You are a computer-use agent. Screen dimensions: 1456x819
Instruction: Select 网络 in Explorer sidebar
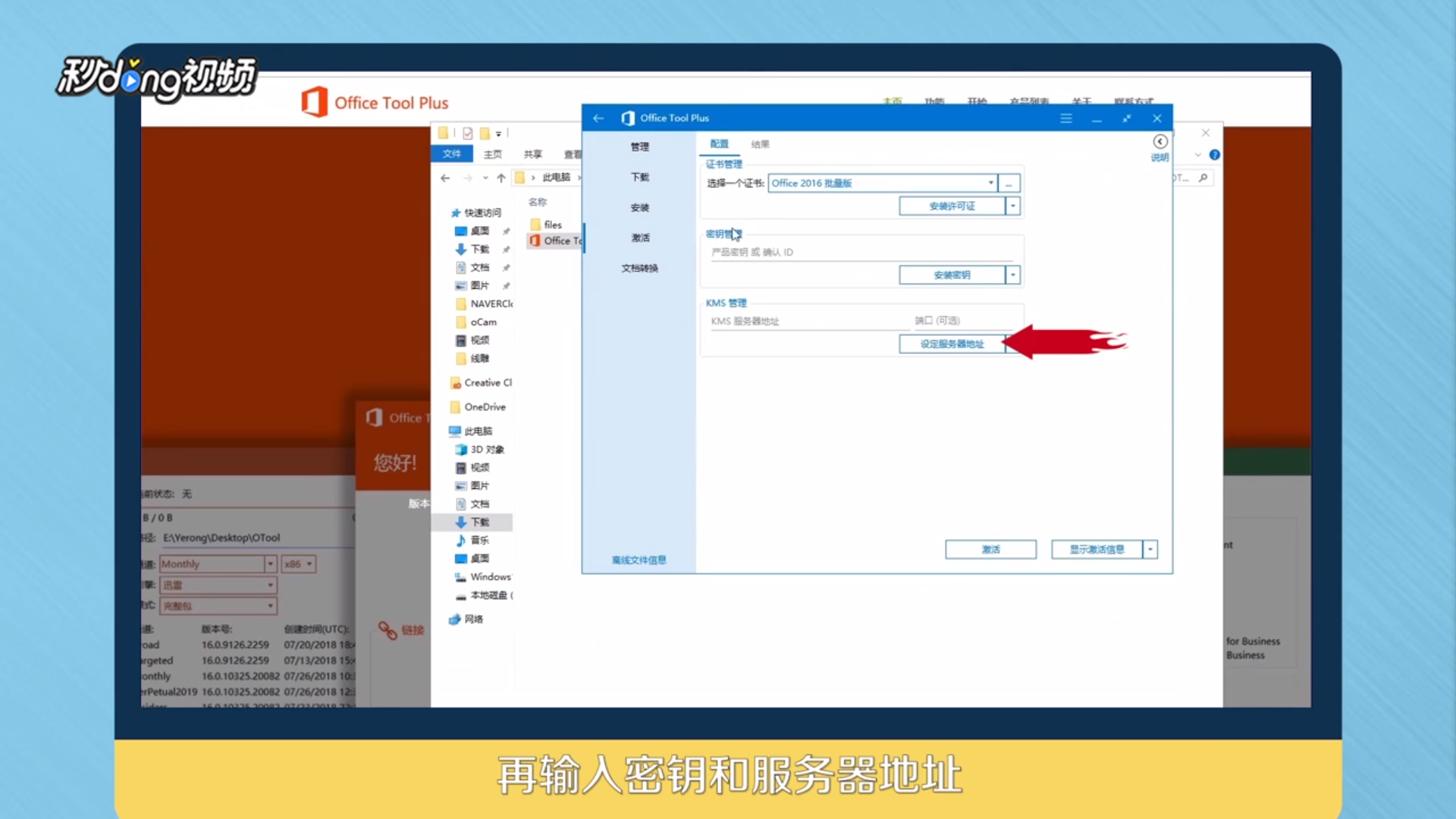click(466, 620)
